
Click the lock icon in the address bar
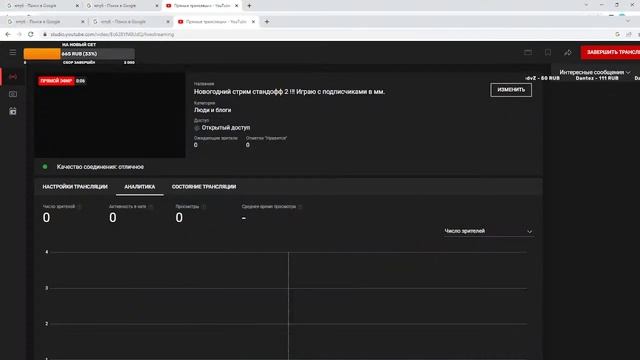click(x=45, y=34)
